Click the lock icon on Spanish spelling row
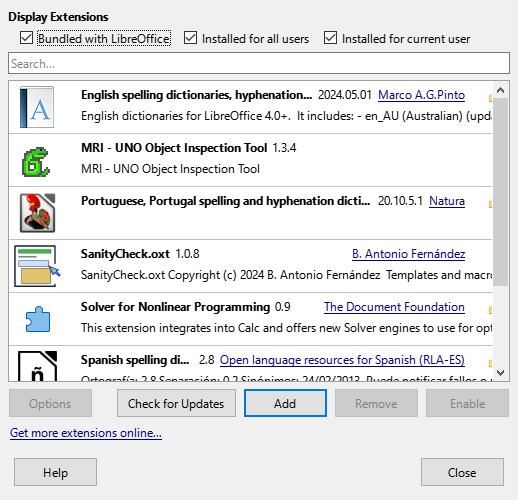Viewport: 518px width, 500px height. pos(490,363)
